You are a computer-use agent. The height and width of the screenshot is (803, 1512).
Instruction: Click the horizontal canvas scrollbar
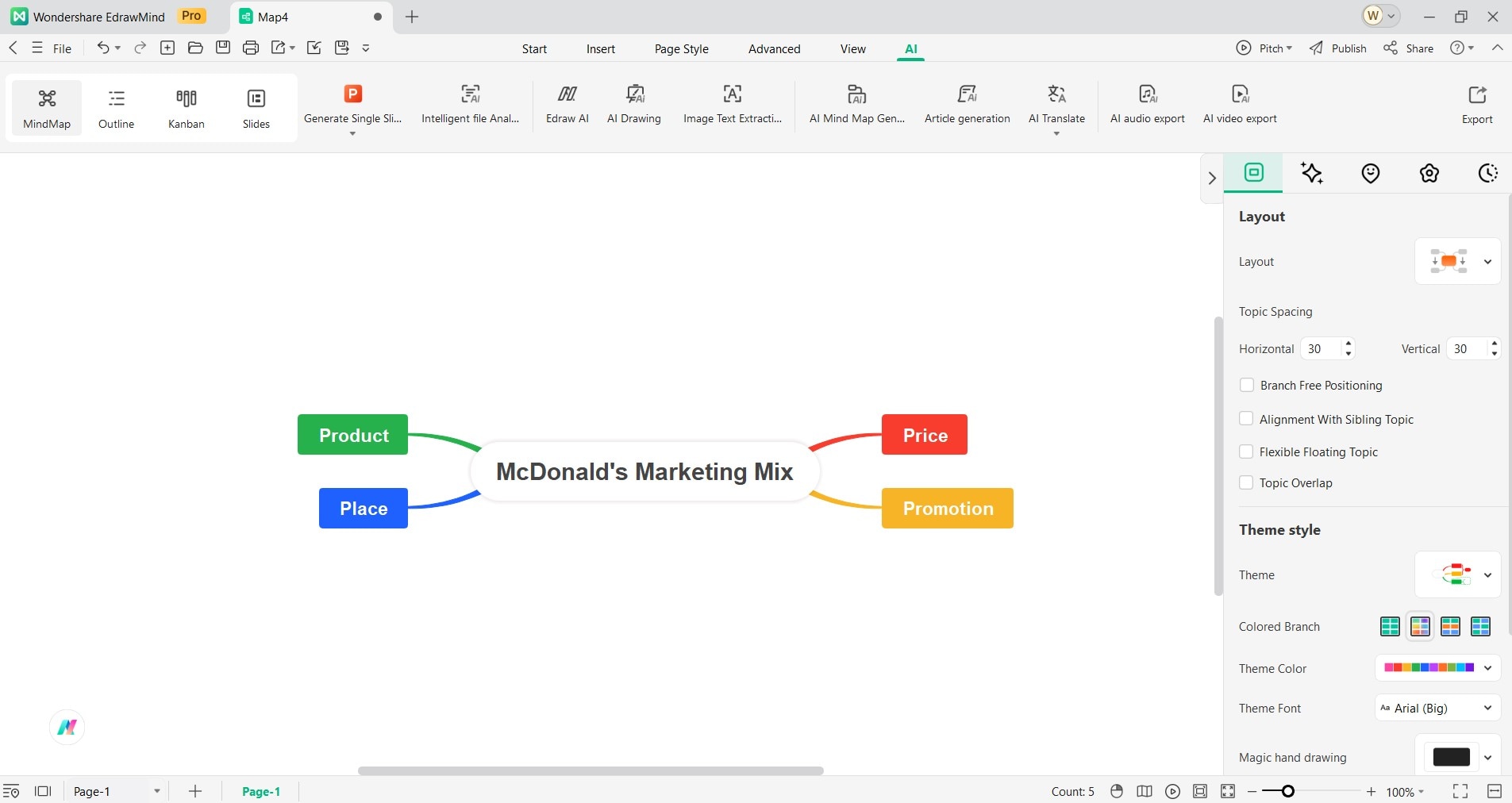click(591, 770)
